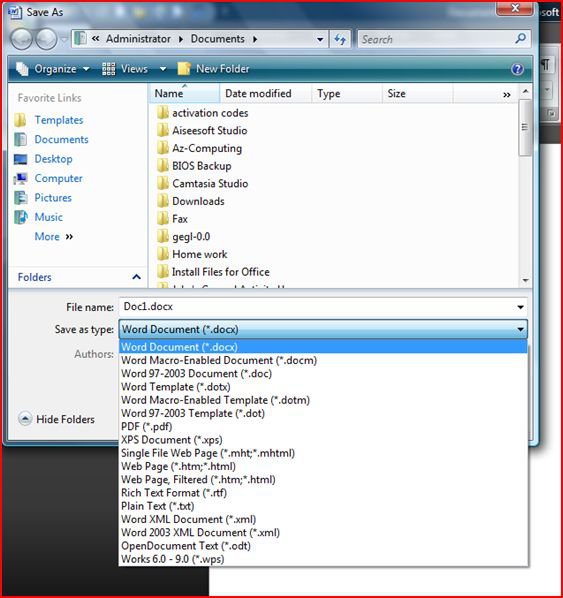
Task: Expand the address bar history dropdown
Action: coord(320,39)
